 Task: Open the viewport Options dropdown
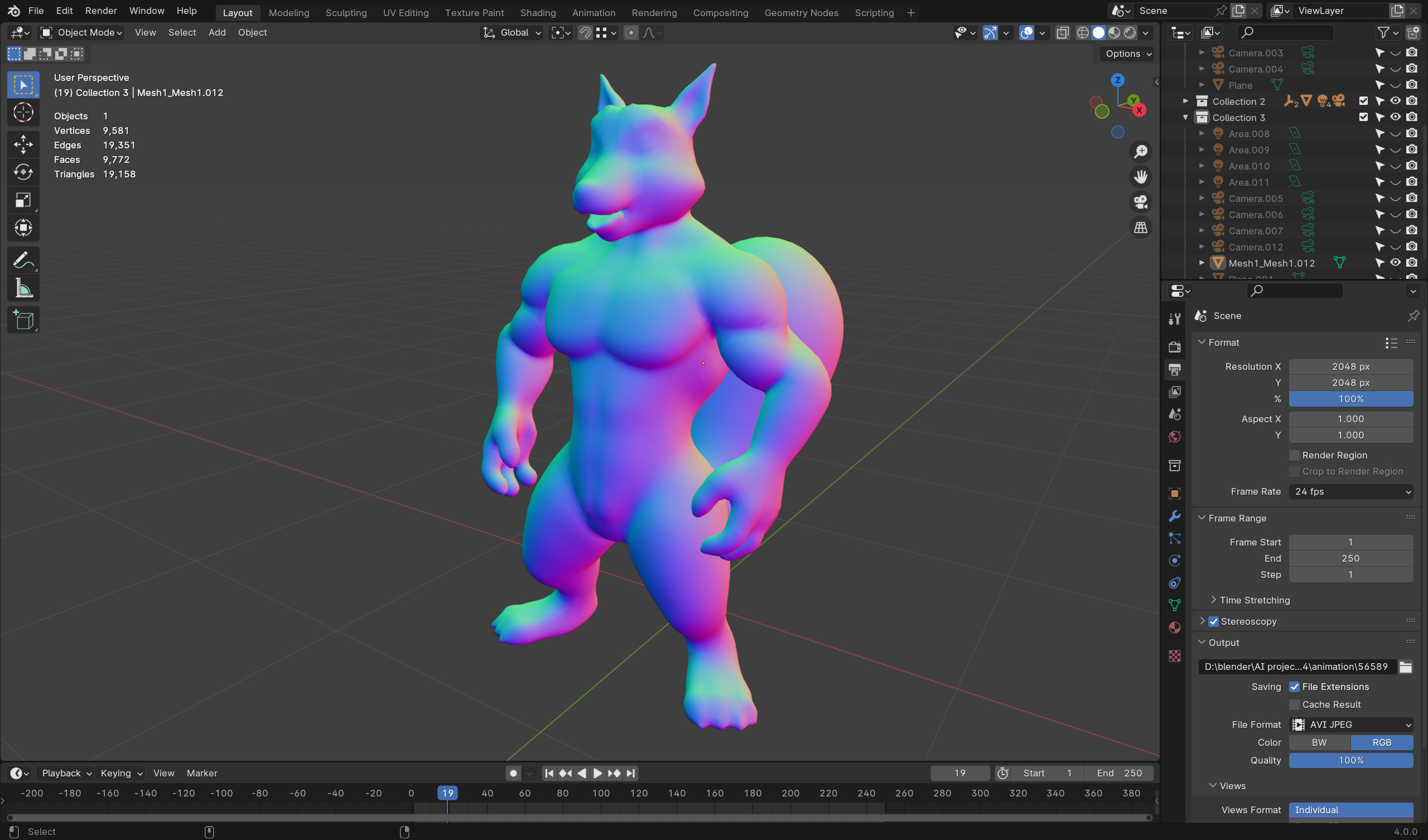coord(1128,54)
